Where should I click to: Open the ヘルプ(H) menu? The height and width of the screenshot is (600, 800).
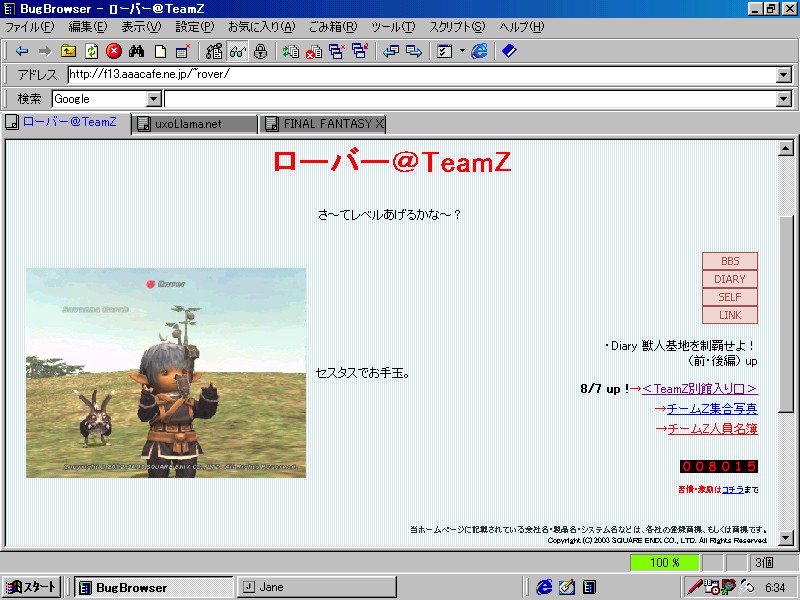(x=522, y=27)
